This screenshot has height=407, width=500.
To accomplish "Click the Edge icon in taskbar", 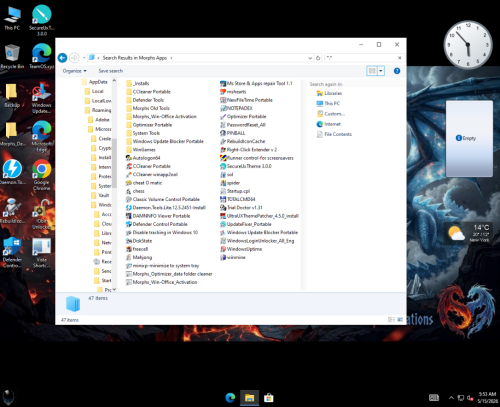I will (230, 398).
